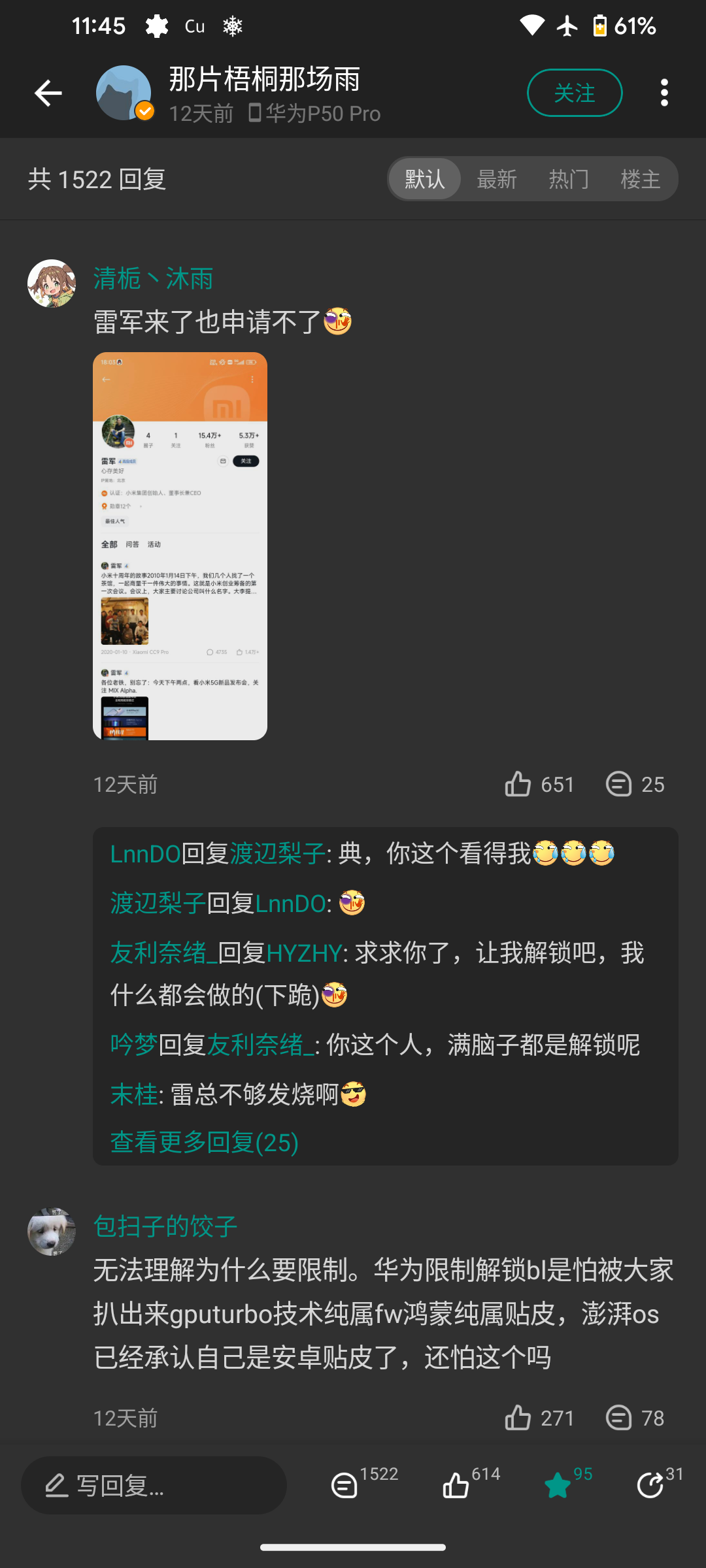The image size is (706, 1568).
Task: Open 包扫子的饺子 username link
Action: coord(165,1226)
